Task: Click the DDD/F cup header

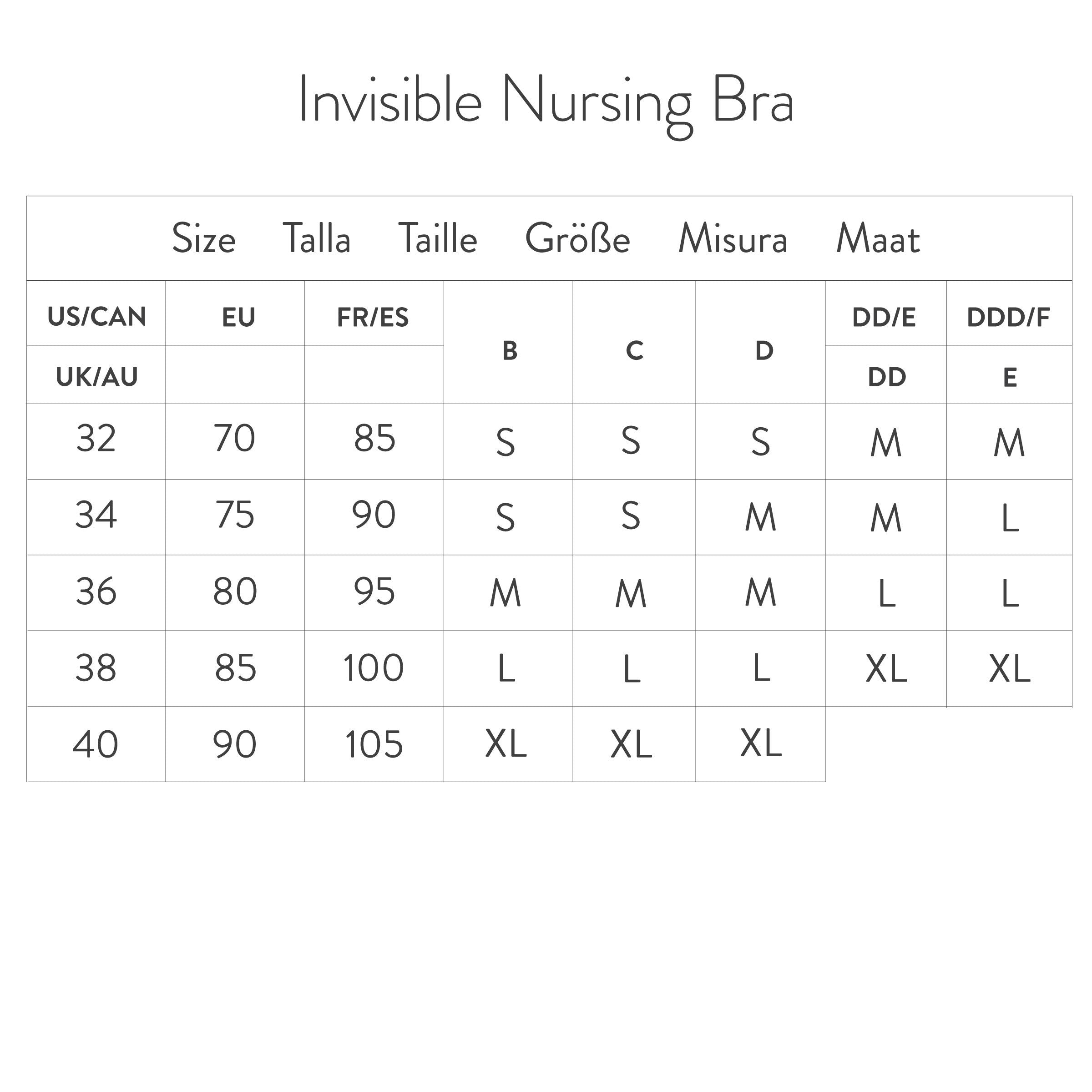Action: 1008,318
